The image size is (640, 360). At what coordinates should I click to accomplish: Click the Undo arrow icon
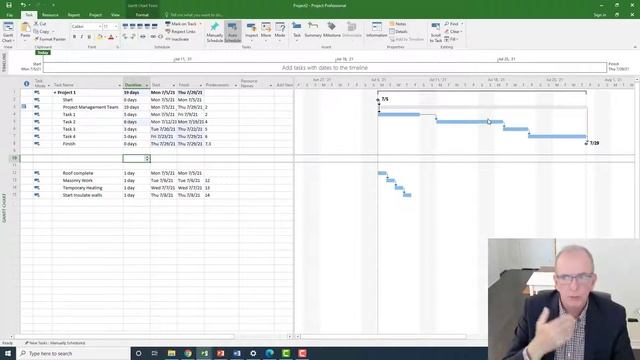[23, 5]
